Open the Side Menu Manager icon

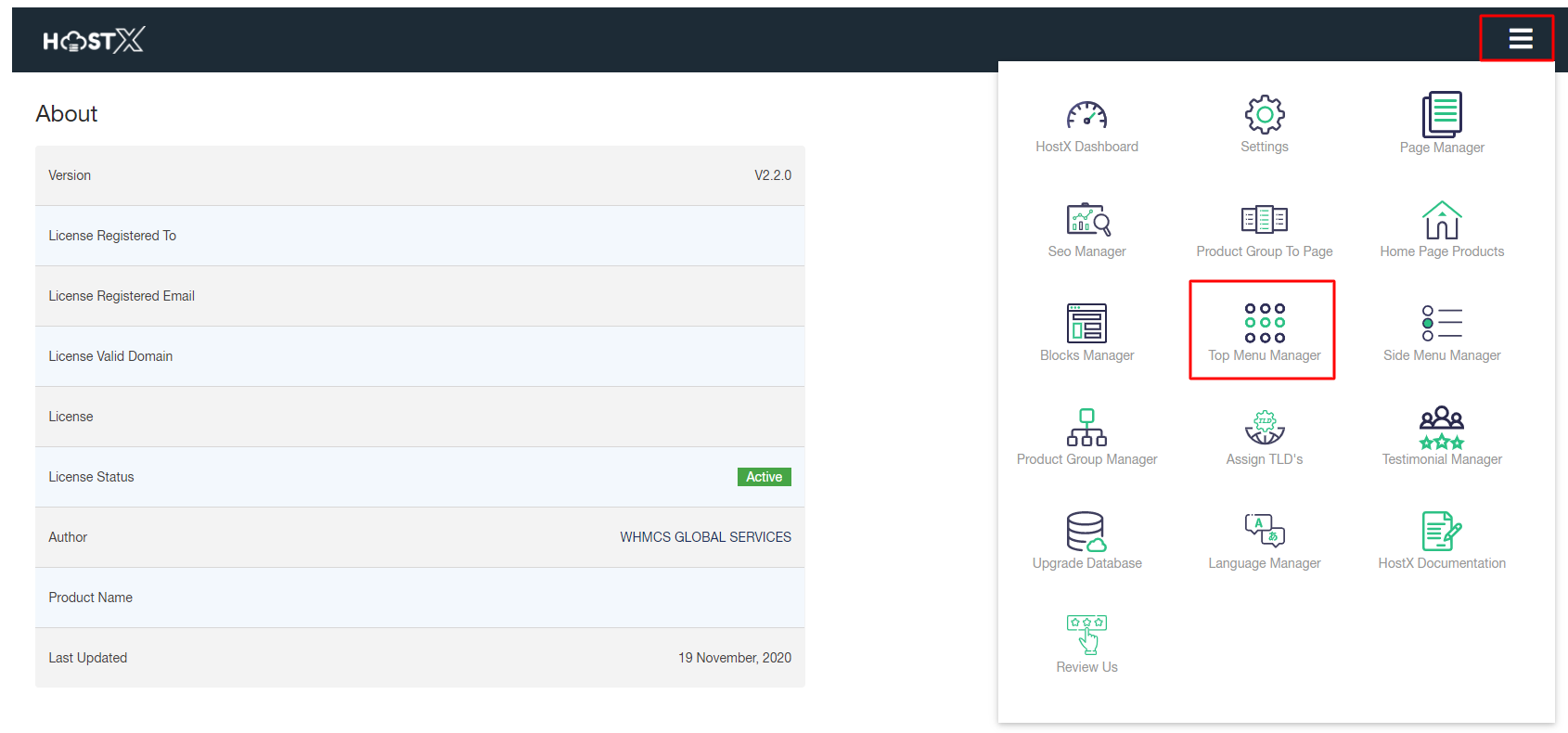click(x=1442, y=324)
